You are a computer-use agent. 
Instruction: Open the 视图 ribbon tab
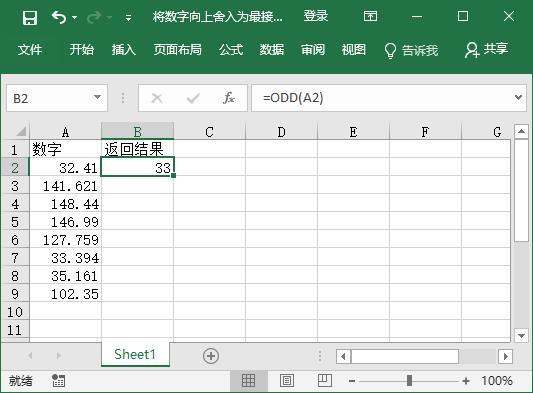354,50
